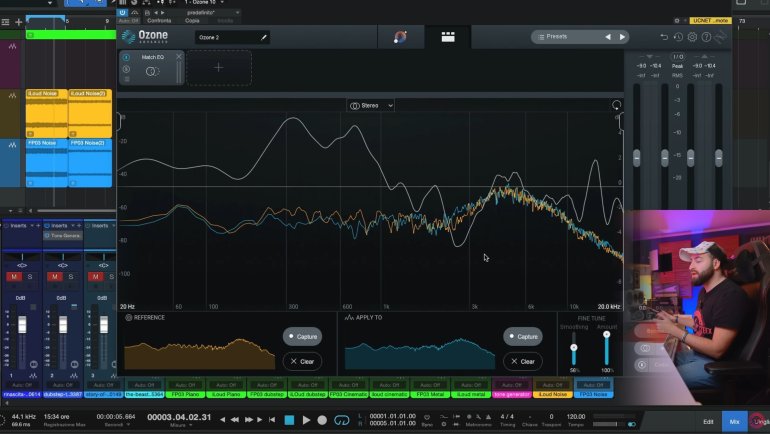770x434 pixels.
Task: Remove the Match EQ module
Action: tap(179, 57)
